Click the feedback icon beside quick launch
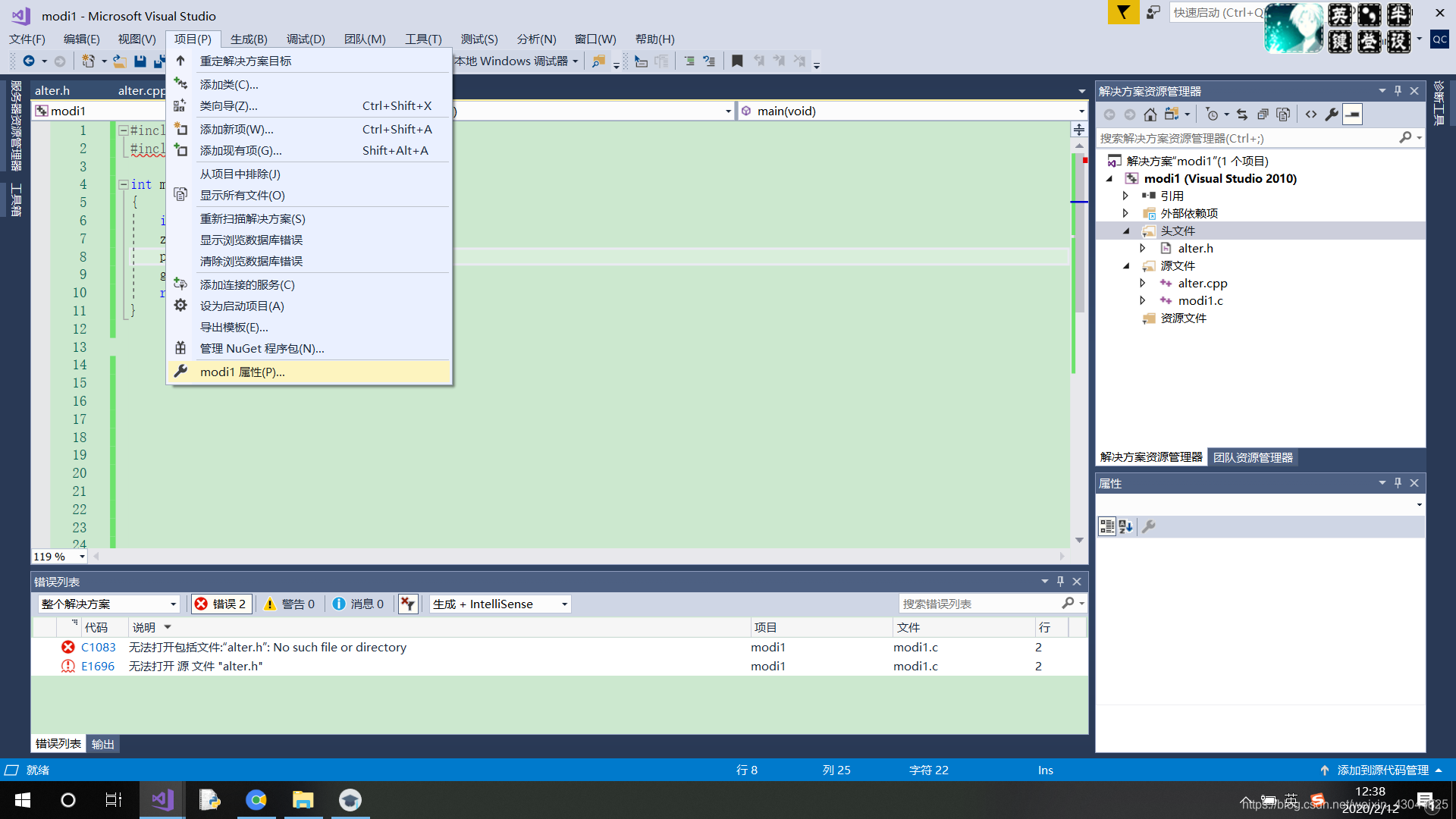 pyautogui.click(x=1153, y=12)
